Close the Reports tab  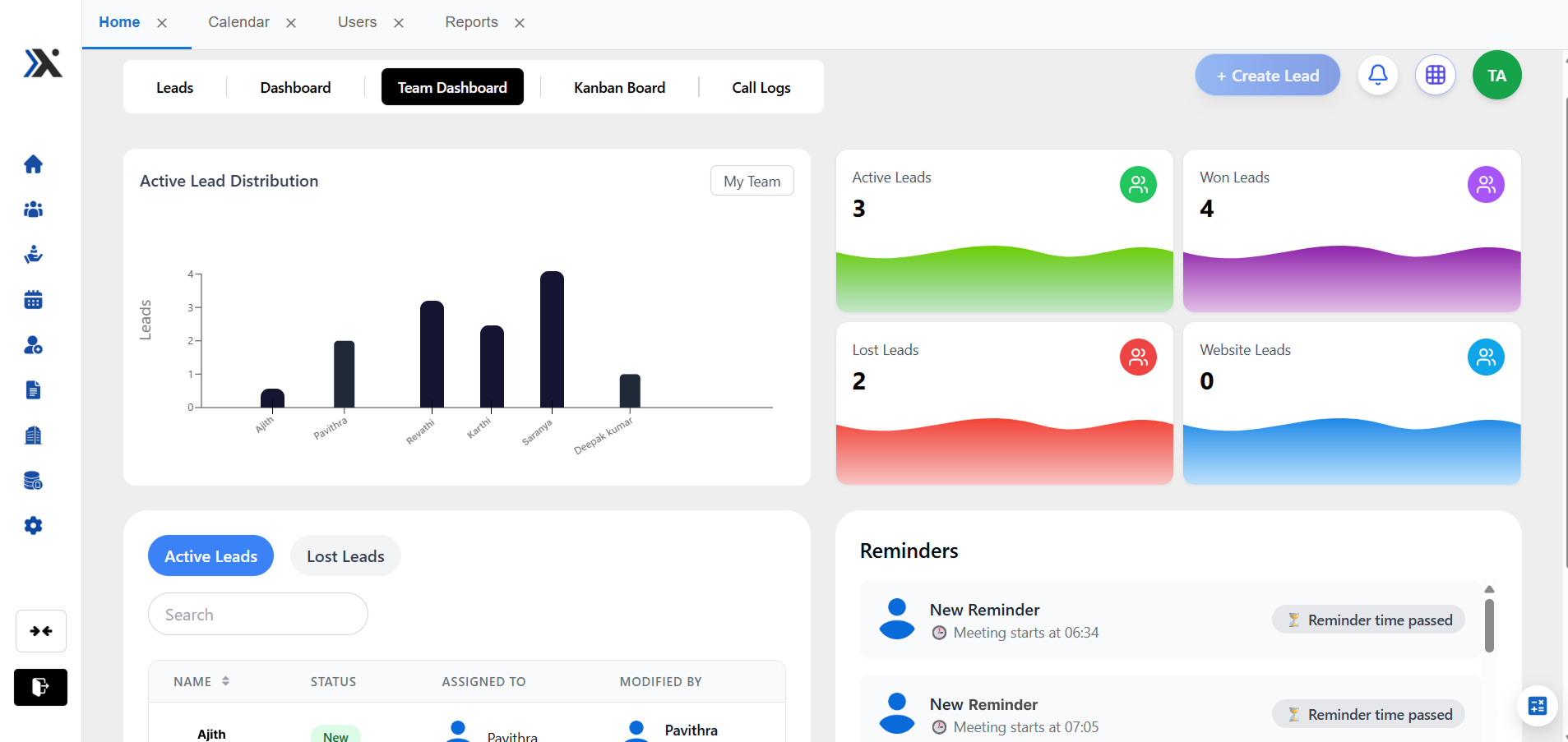coord(520,23)
